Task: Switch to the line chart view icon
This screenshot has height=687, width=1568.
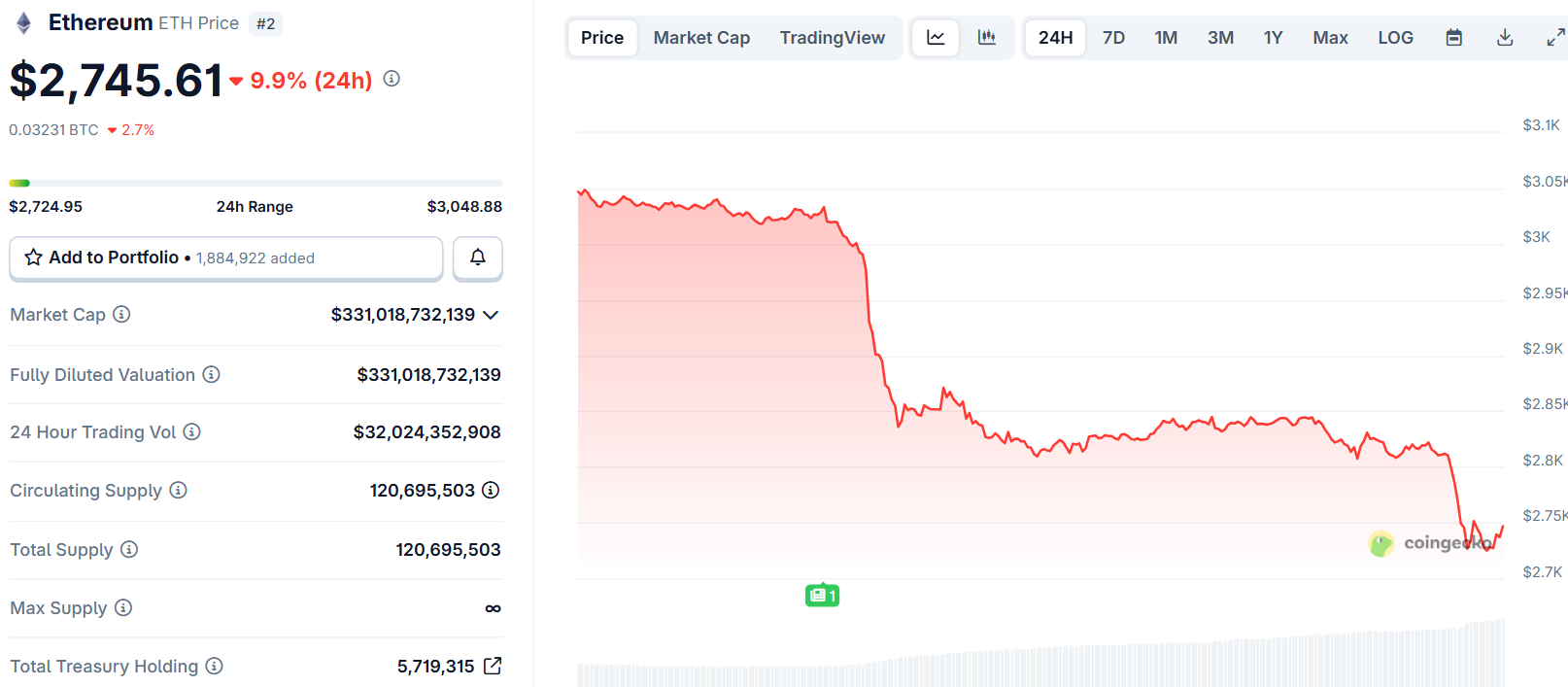Action: pos(936,38)
